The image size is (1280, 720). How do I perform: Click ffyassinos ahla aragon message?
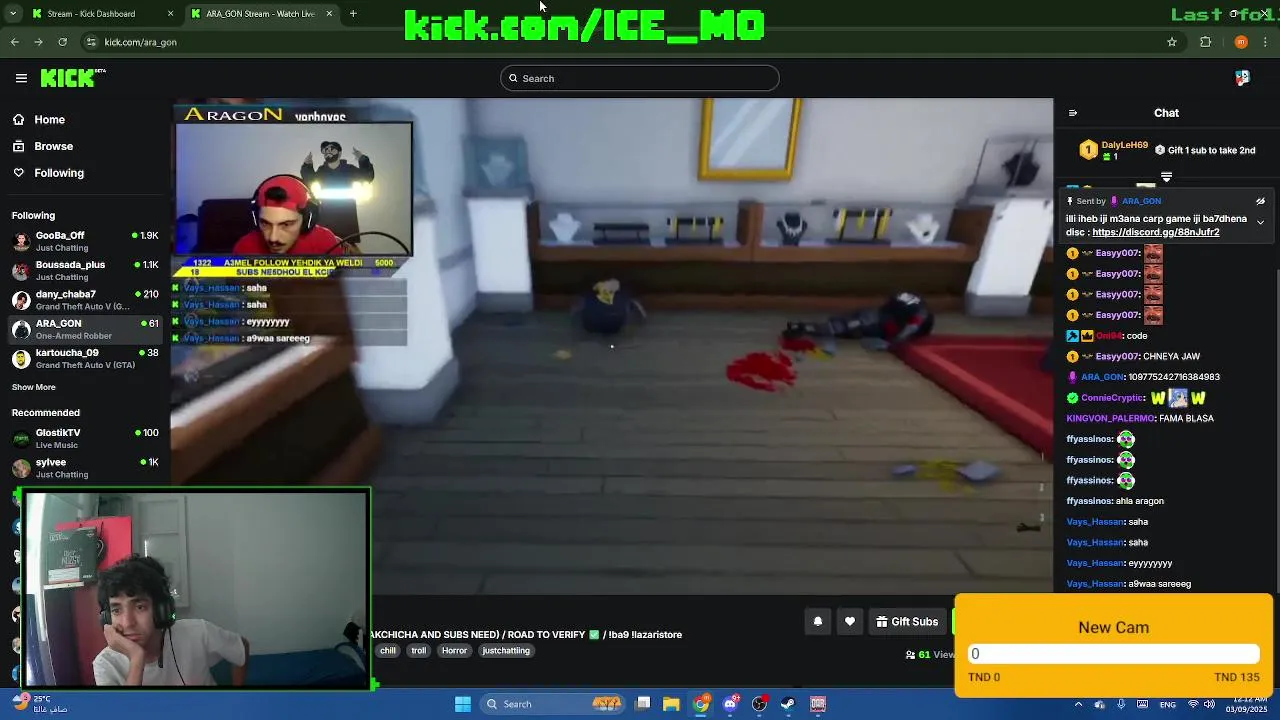tap(1115, 501)
